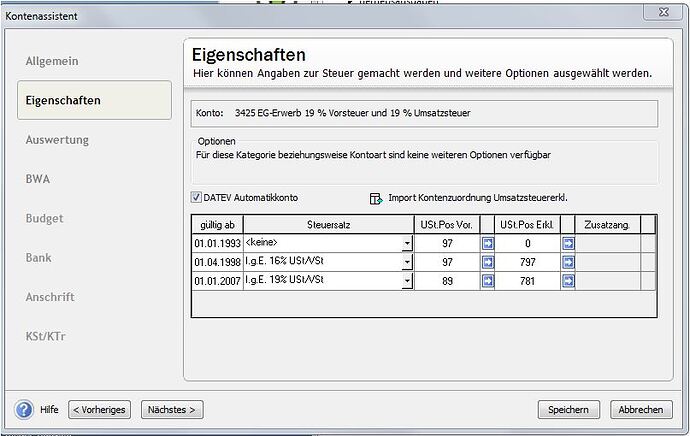690x436 pixels.
Task: Click Zusatzang. cell in 01.01.1993 row
Action: click(608, 243)
